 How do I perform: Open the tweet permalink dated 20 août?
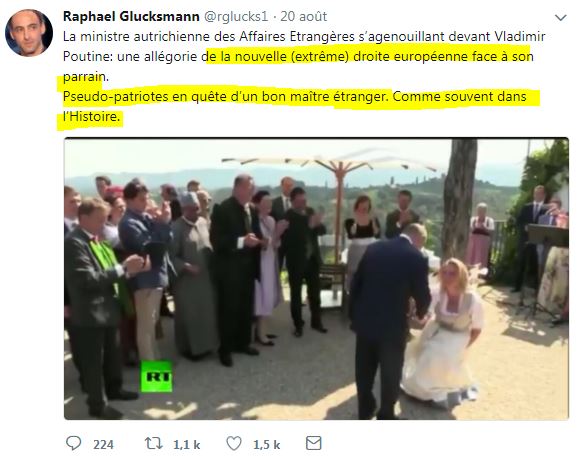(304, 17)
